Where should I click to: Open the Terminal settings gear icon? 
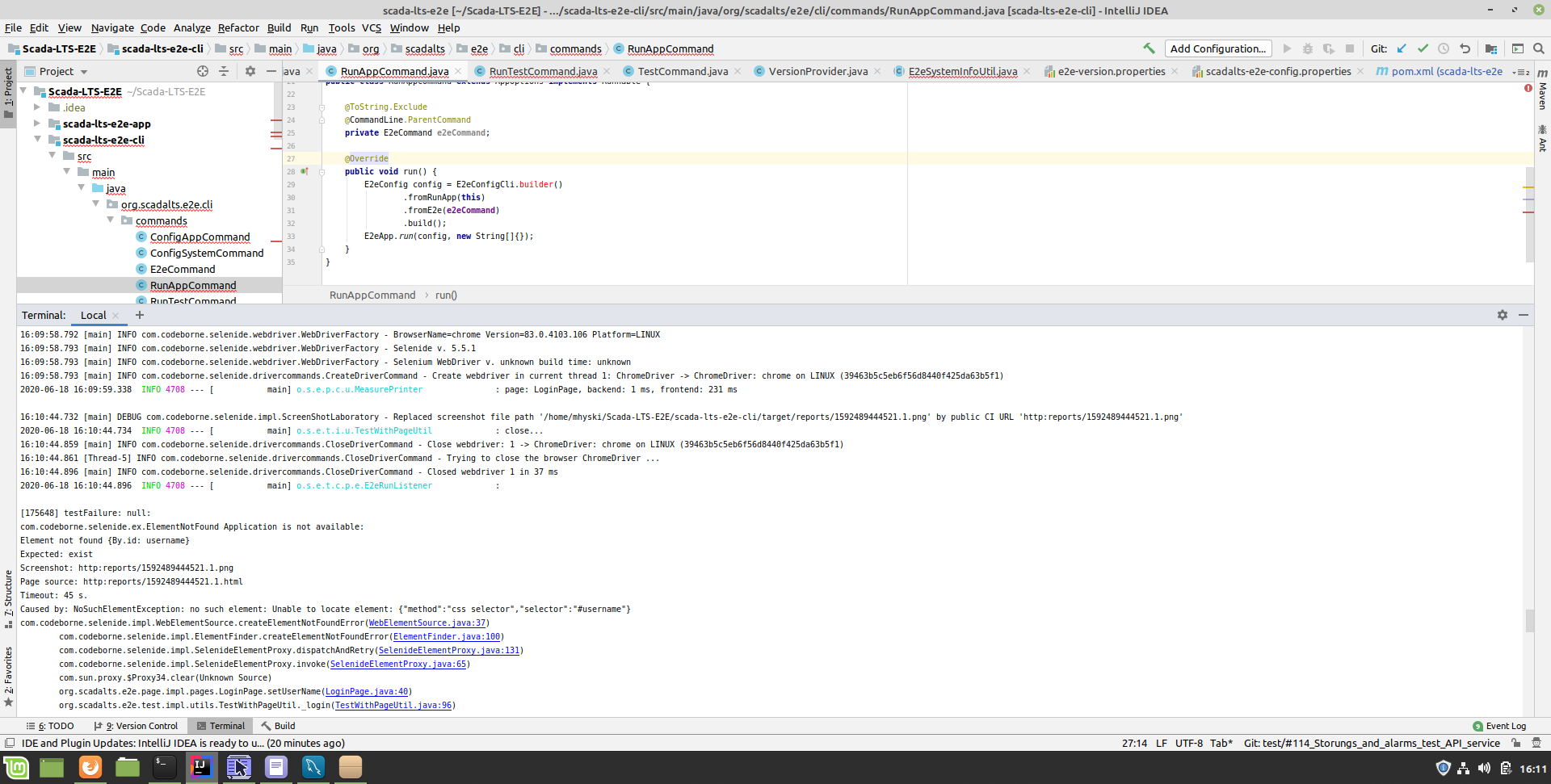tap(1503, 315)
